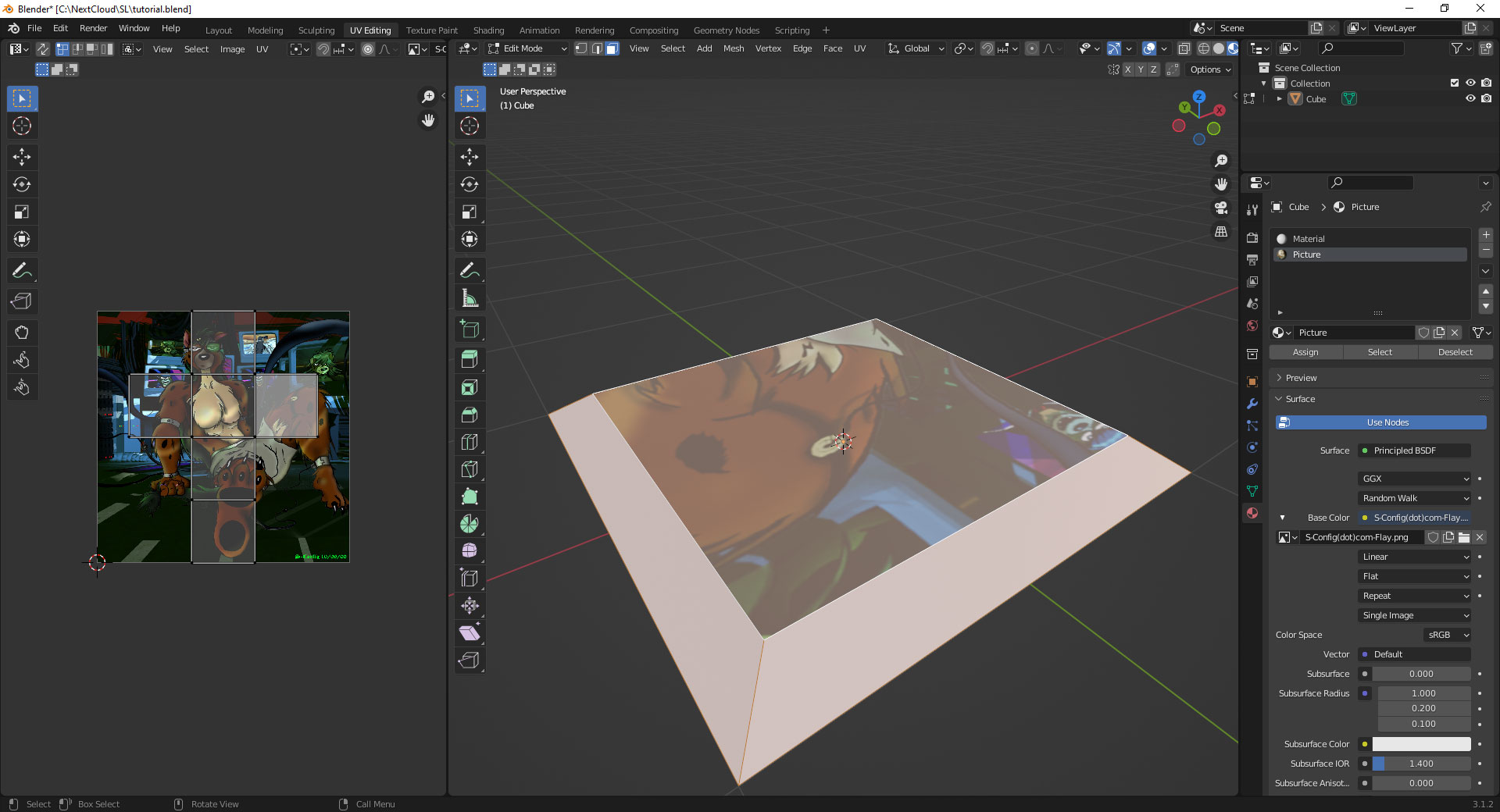Open the Modifier properties tab (wrench)

1252,404
